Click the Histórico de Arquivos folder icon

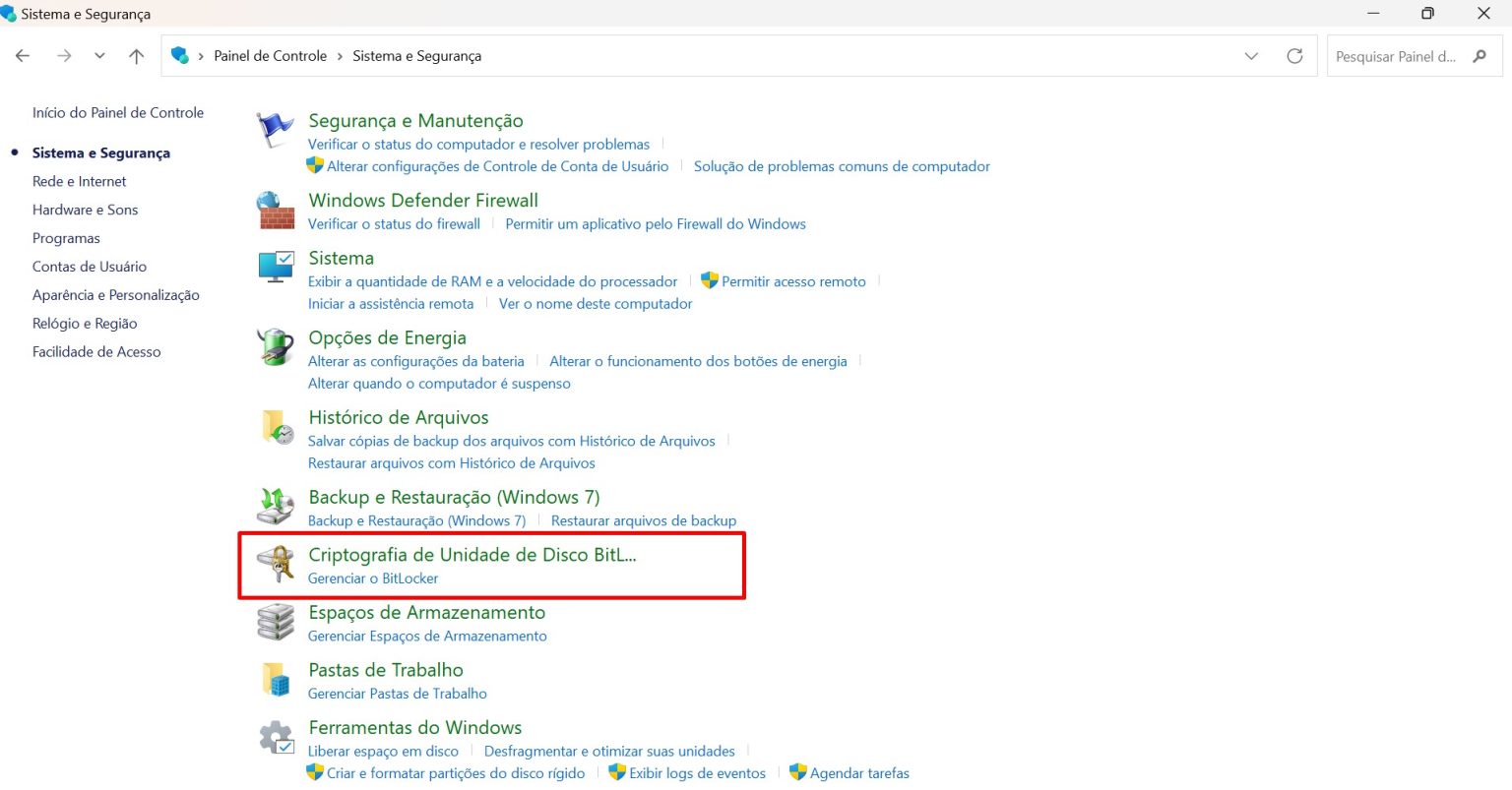click(x=277, y=428)
